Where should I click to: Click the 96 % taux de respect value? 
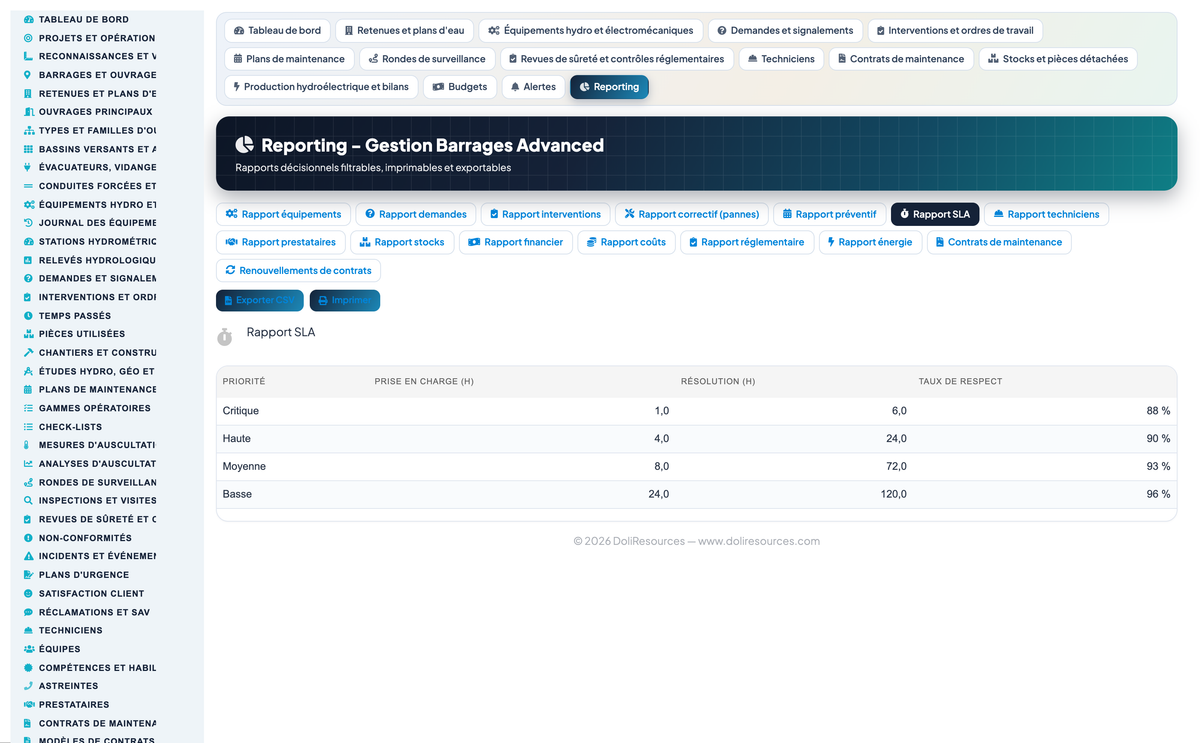pos(1158,494)
